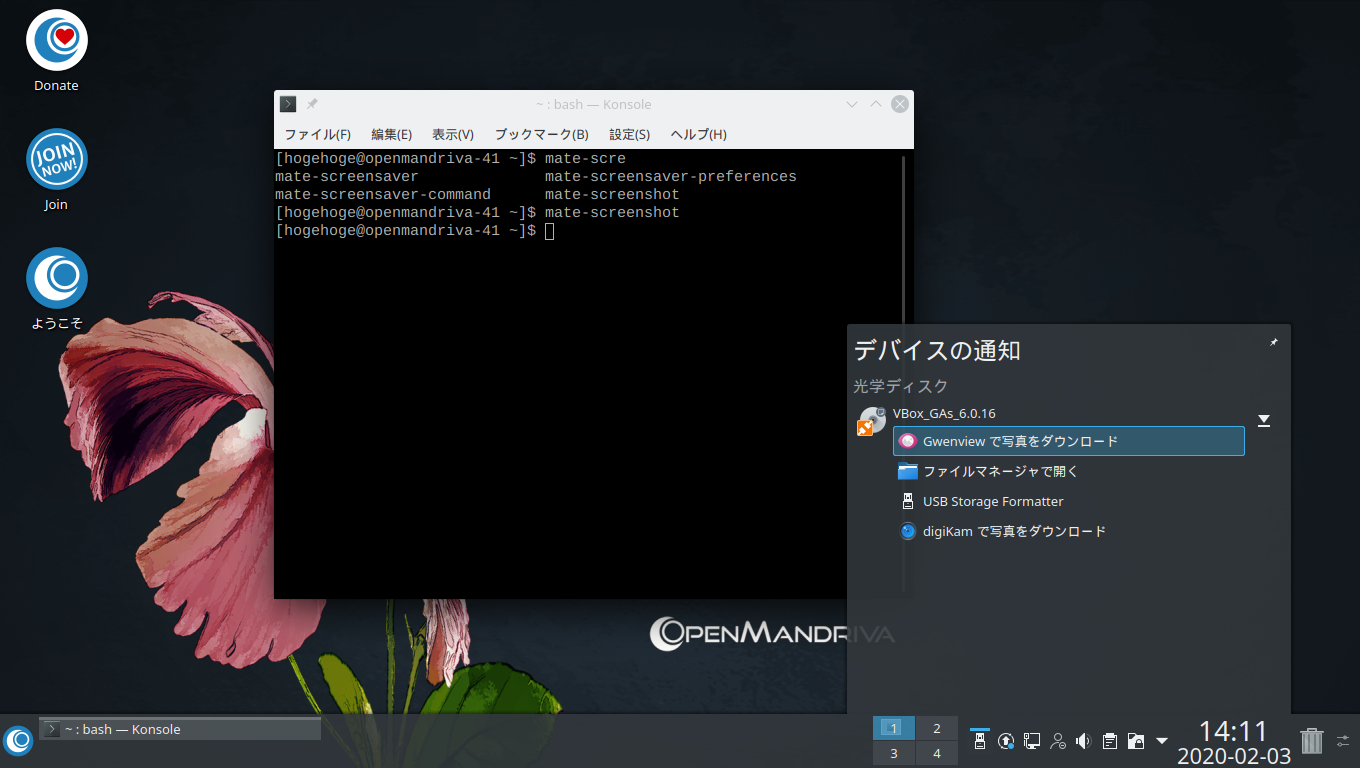
Task: Click the Gwenview icon in device actions
Action: [x=908, y=441]
